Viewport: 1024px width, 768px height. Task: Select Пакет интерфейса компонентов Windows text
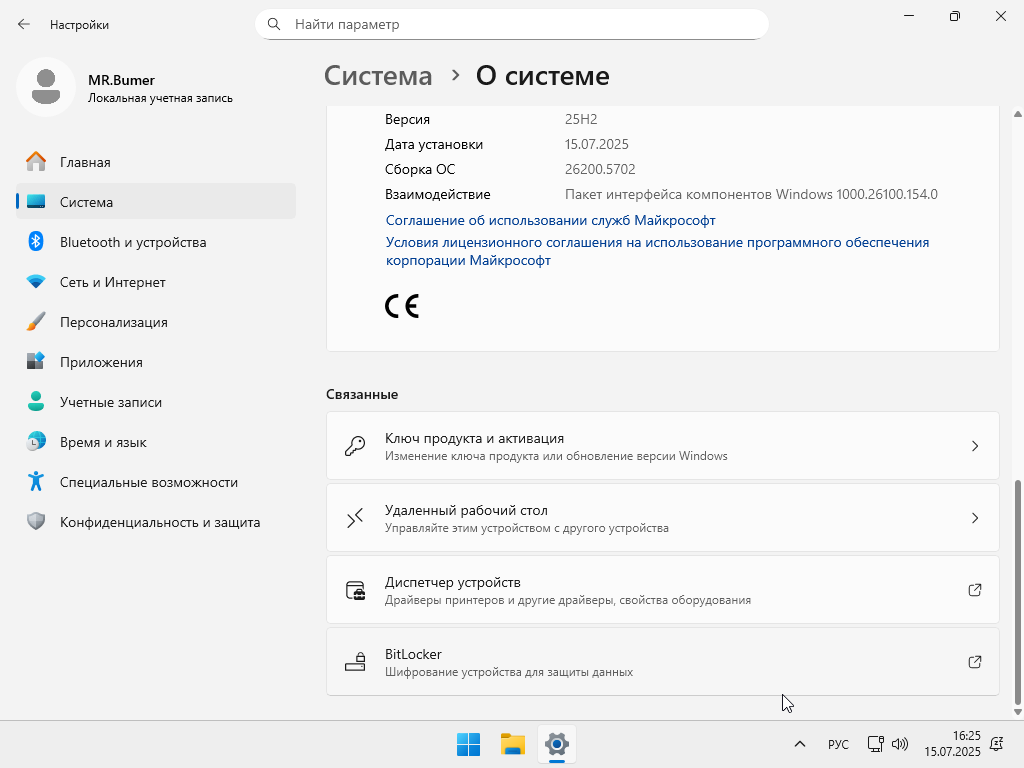coord(751,194)
